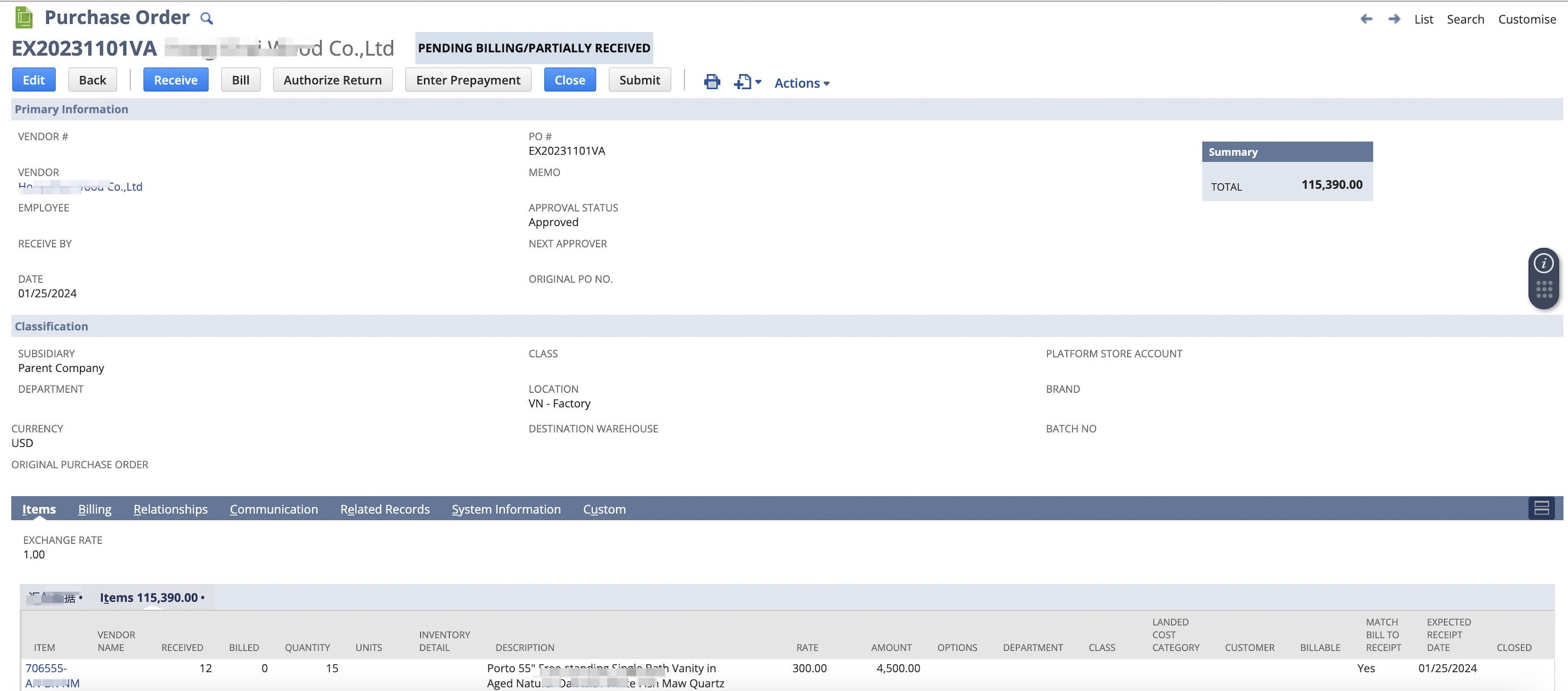Click the info help icon on right edge

click(x=1544, y=263)
